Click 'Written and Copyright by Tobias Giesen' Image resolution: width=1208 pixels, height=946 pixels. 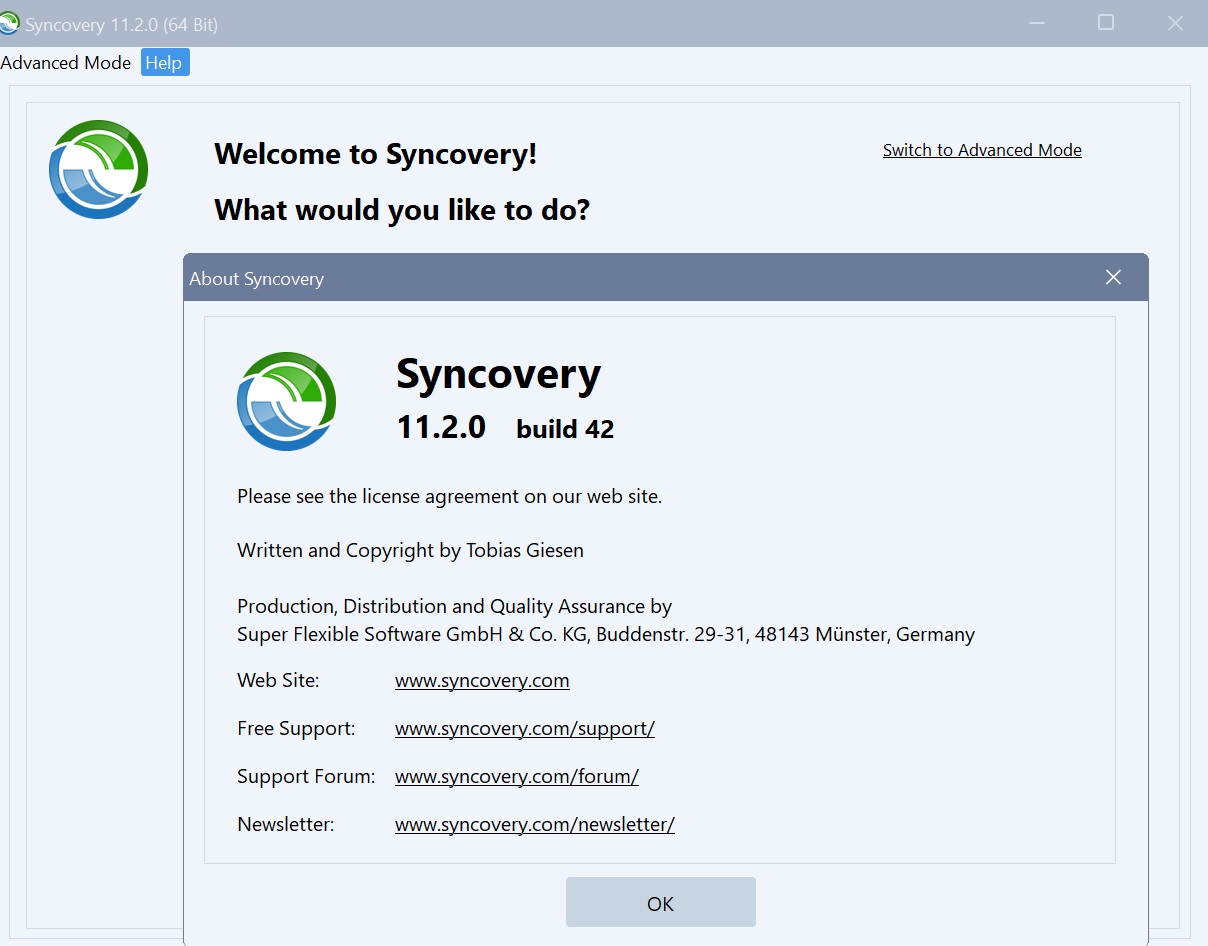410,550
